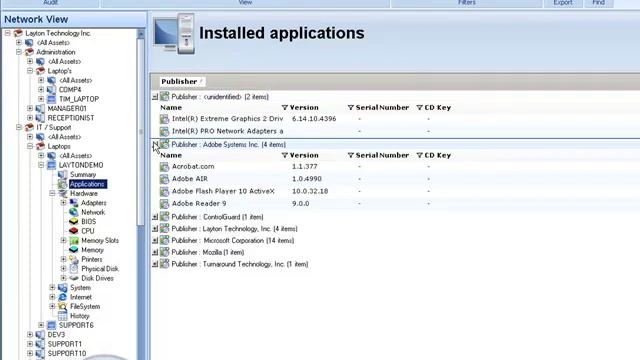Collapse the Adobe Systems Inc. publisher group
Viewport: 640px width, 360px height.
[x=155, y=144]
